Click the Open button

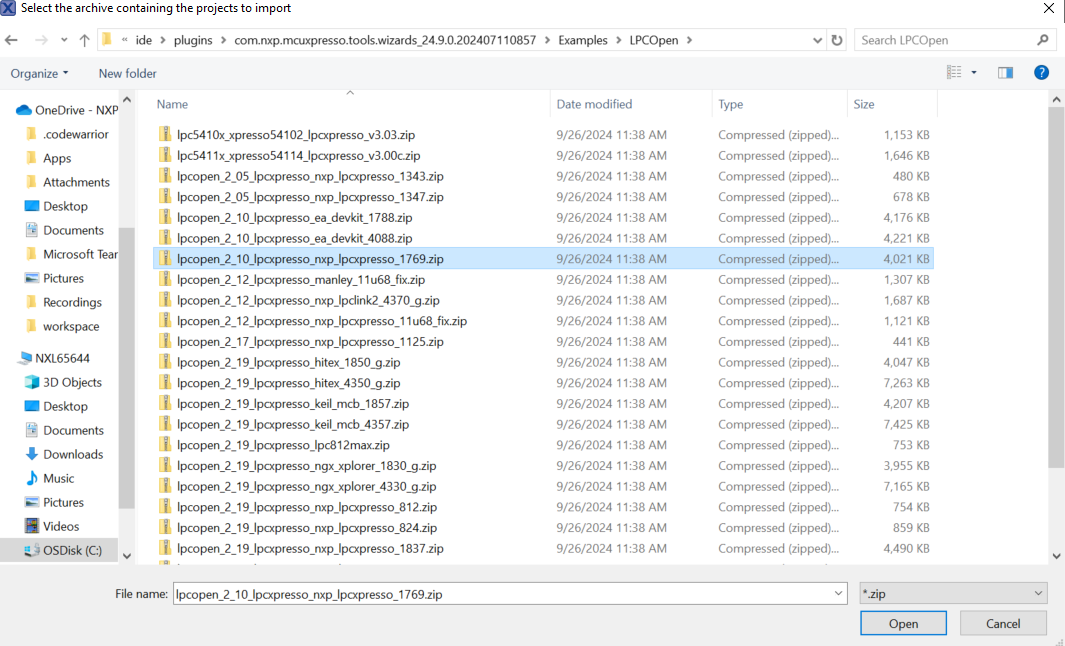tap(902, 622)
